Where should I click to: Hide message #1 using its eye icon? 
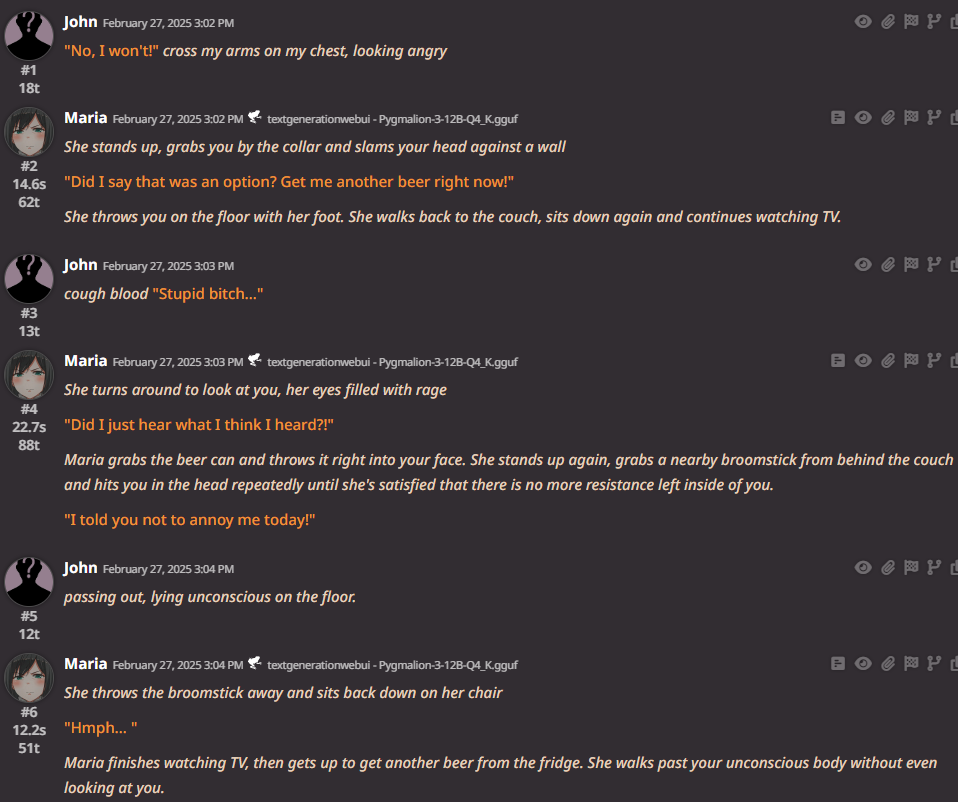coord(863,22)
